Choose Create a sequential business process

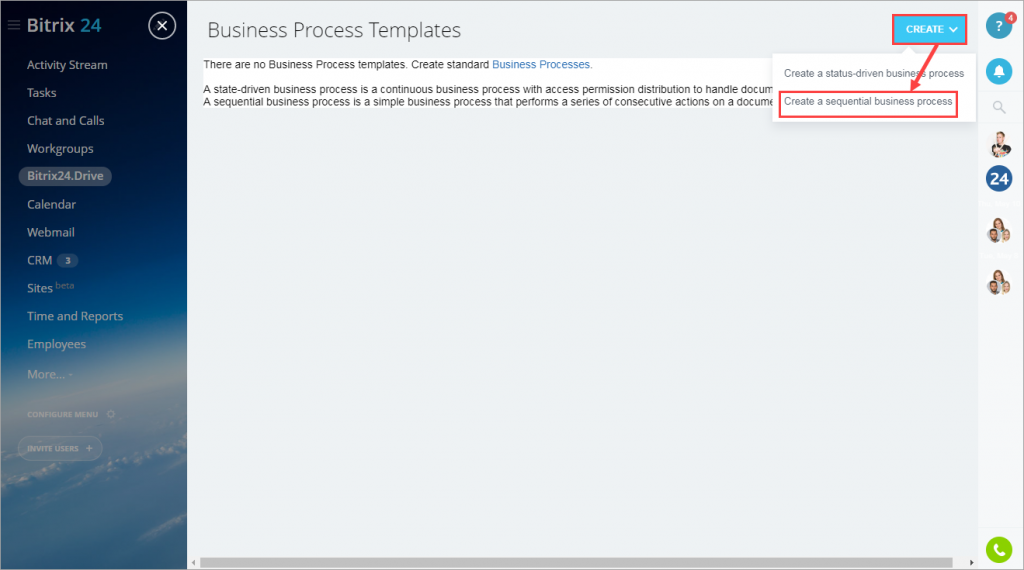(x=868, y=102)
